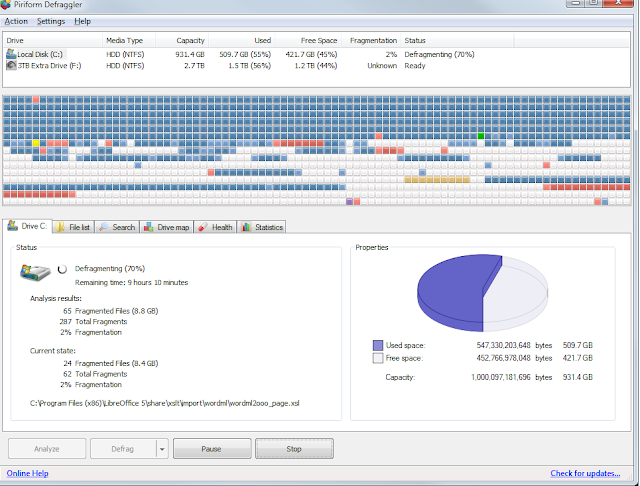Click the yellow block in the drive map
Viewport: 640px width, 486px height.
[36, 143]
